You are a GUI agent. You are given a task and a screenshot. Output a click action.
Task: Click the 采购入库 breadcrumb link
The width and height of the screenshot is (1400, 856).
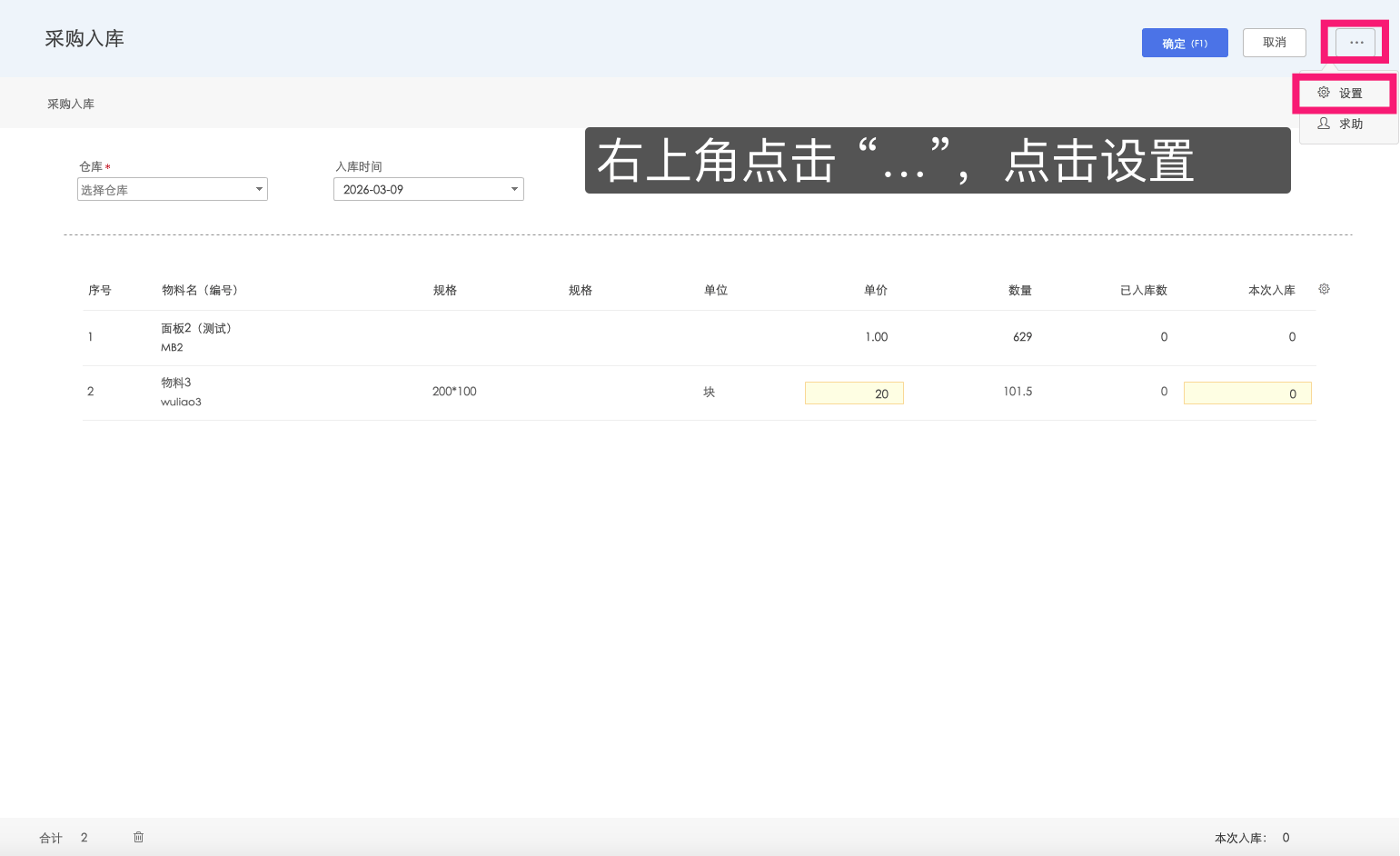71,103
